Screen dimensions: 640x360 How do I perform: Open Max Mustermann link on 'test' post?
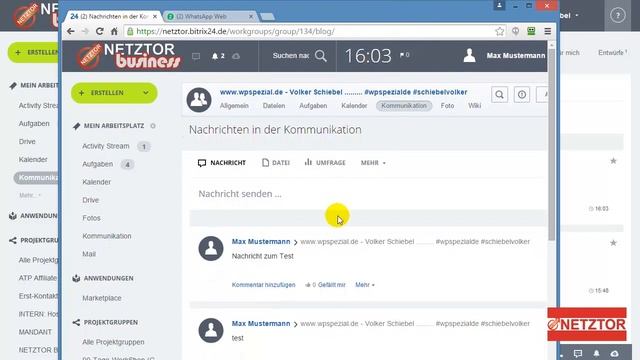pos(261,324)
